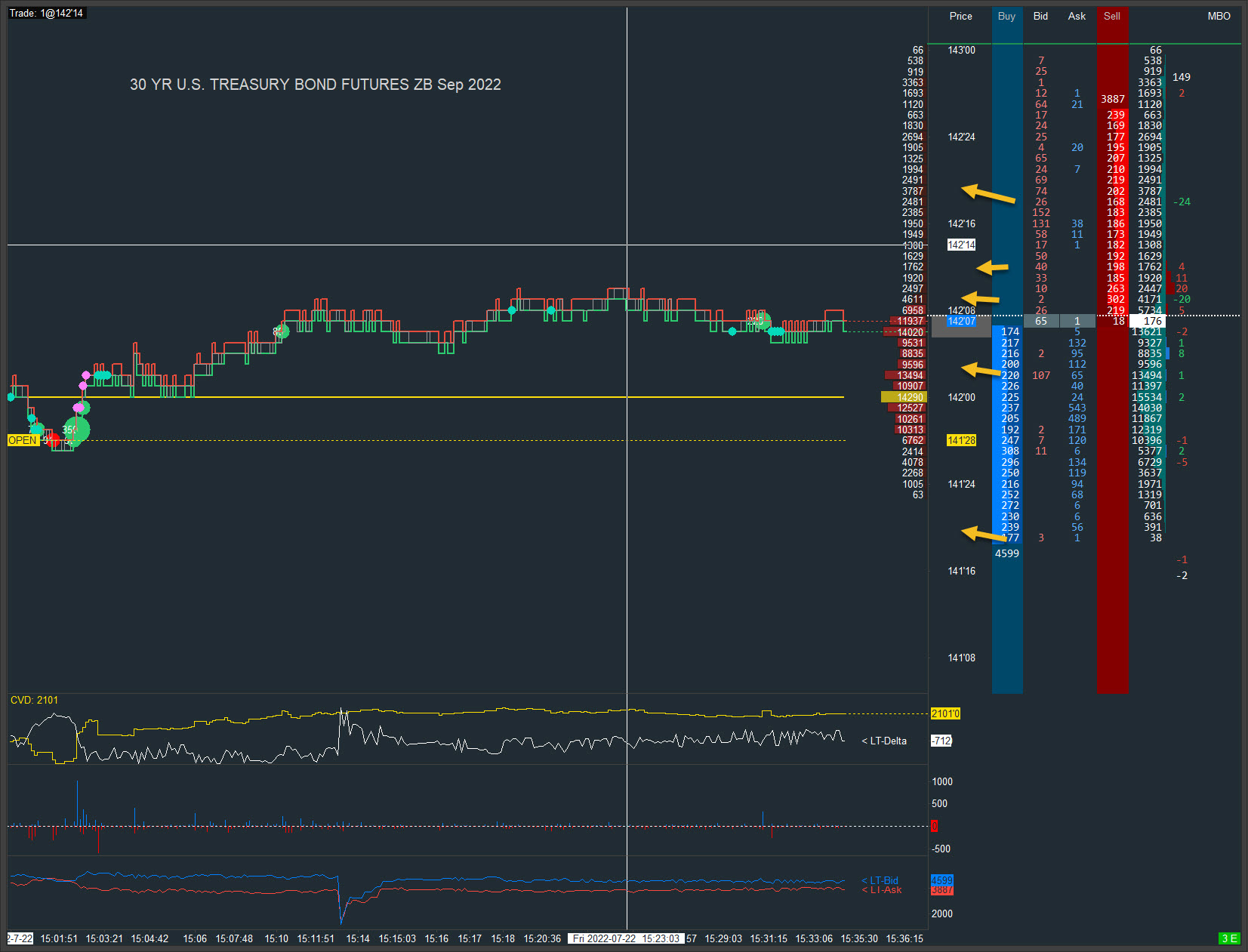Screen dimensions: 1248x952
Task: Click the blue "< LT-Bid" series label
Action: [x=880, y=880]
